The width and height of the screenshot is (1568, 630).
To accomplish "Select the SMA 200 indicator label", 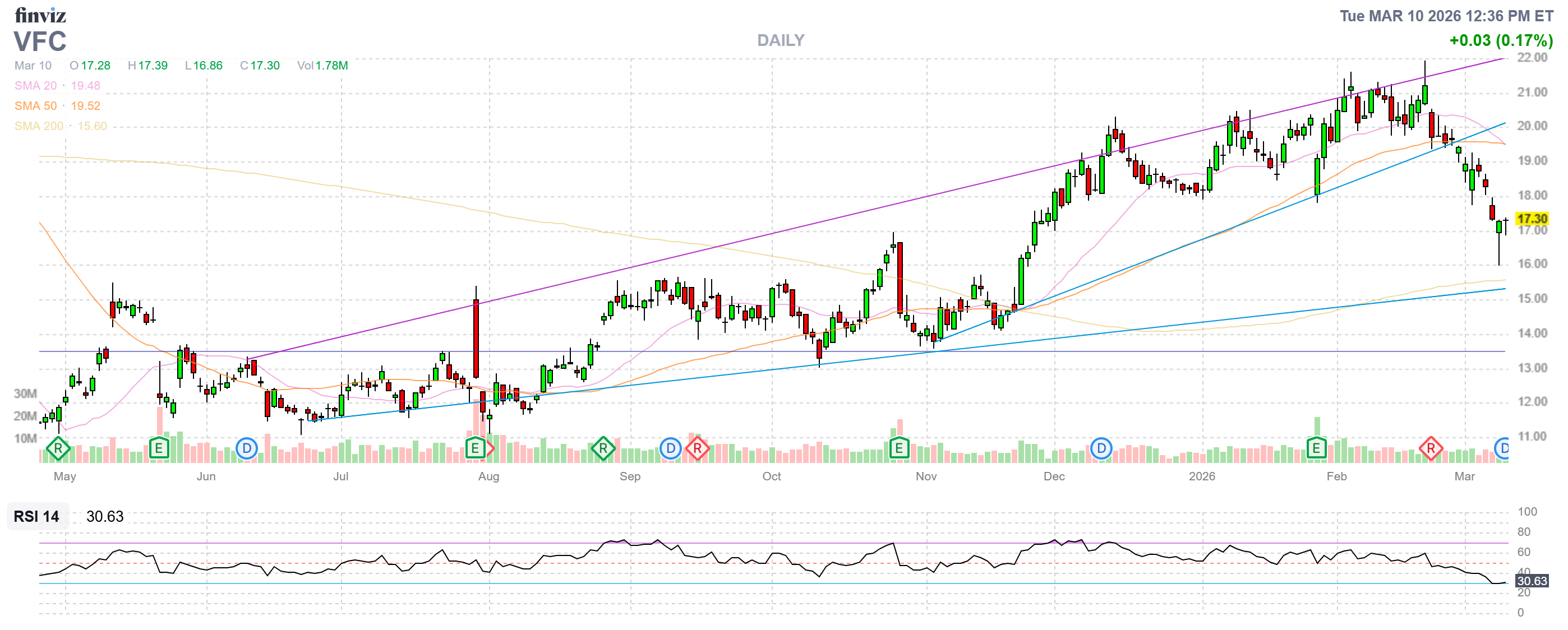I will (38, 126).
